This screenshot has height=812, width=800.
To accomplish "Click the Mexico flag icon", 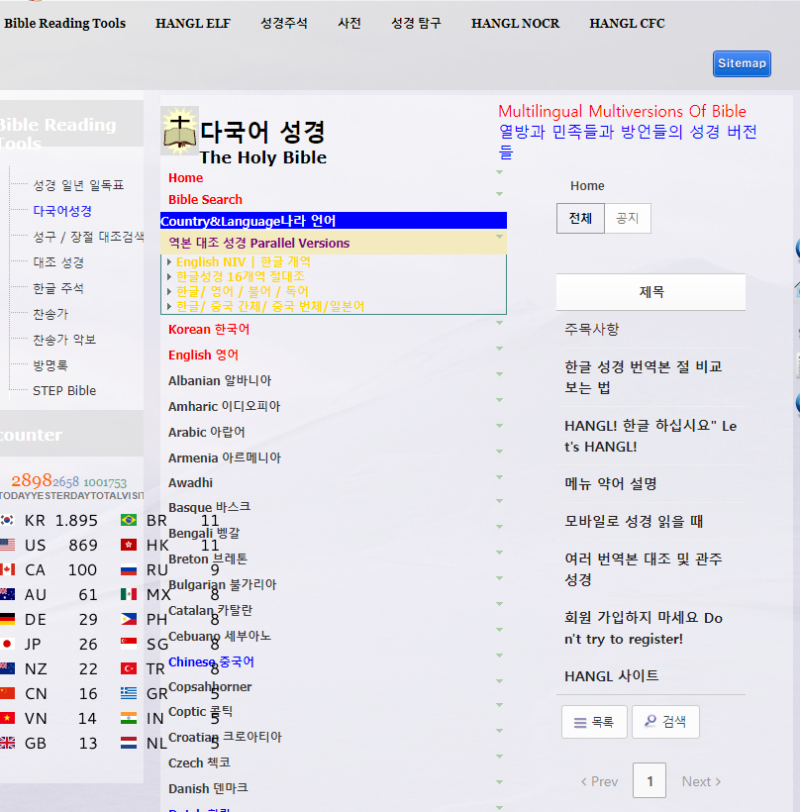I will tap(128, 594).
